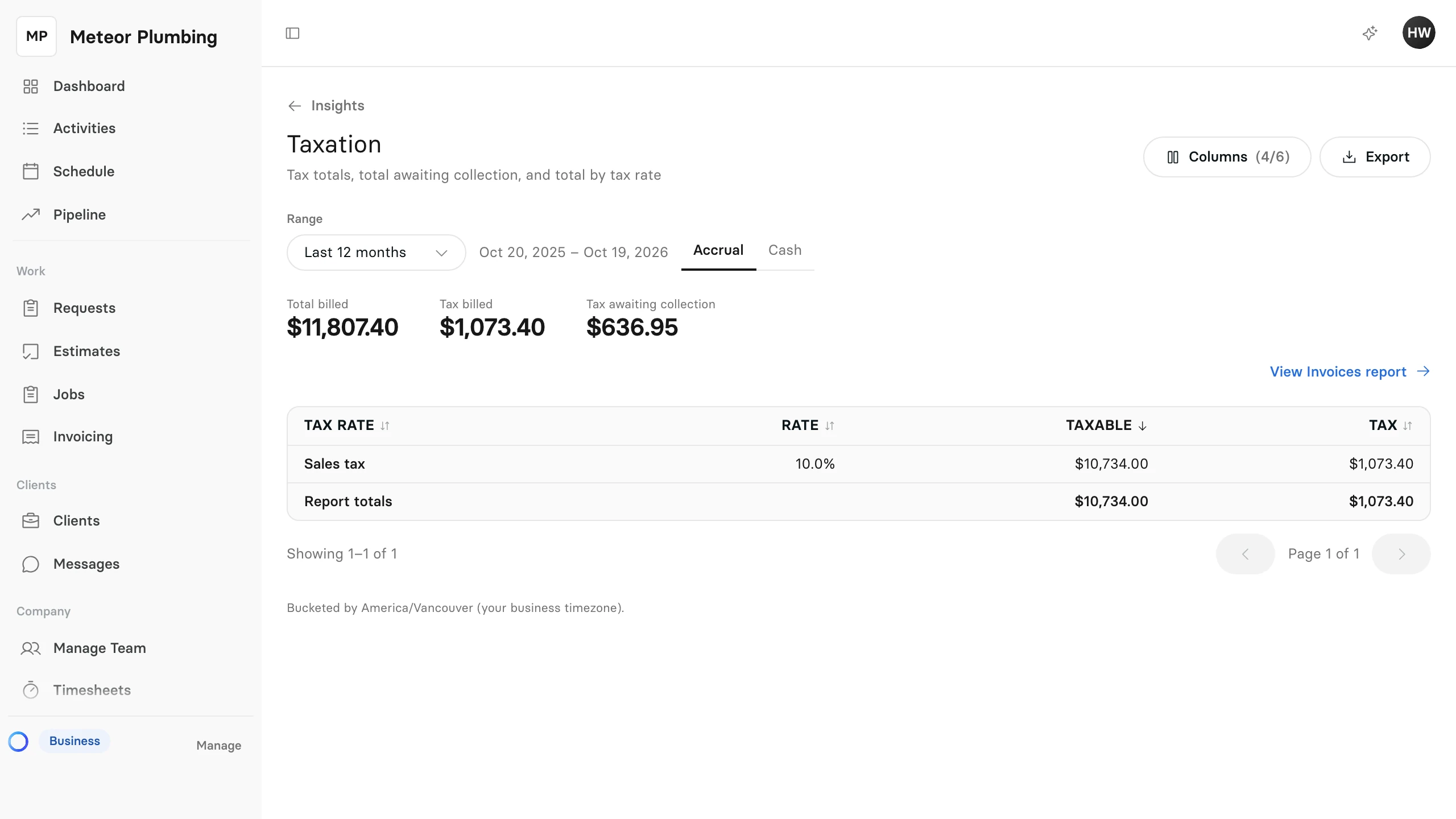Click the Manage Team people icon

31,648
